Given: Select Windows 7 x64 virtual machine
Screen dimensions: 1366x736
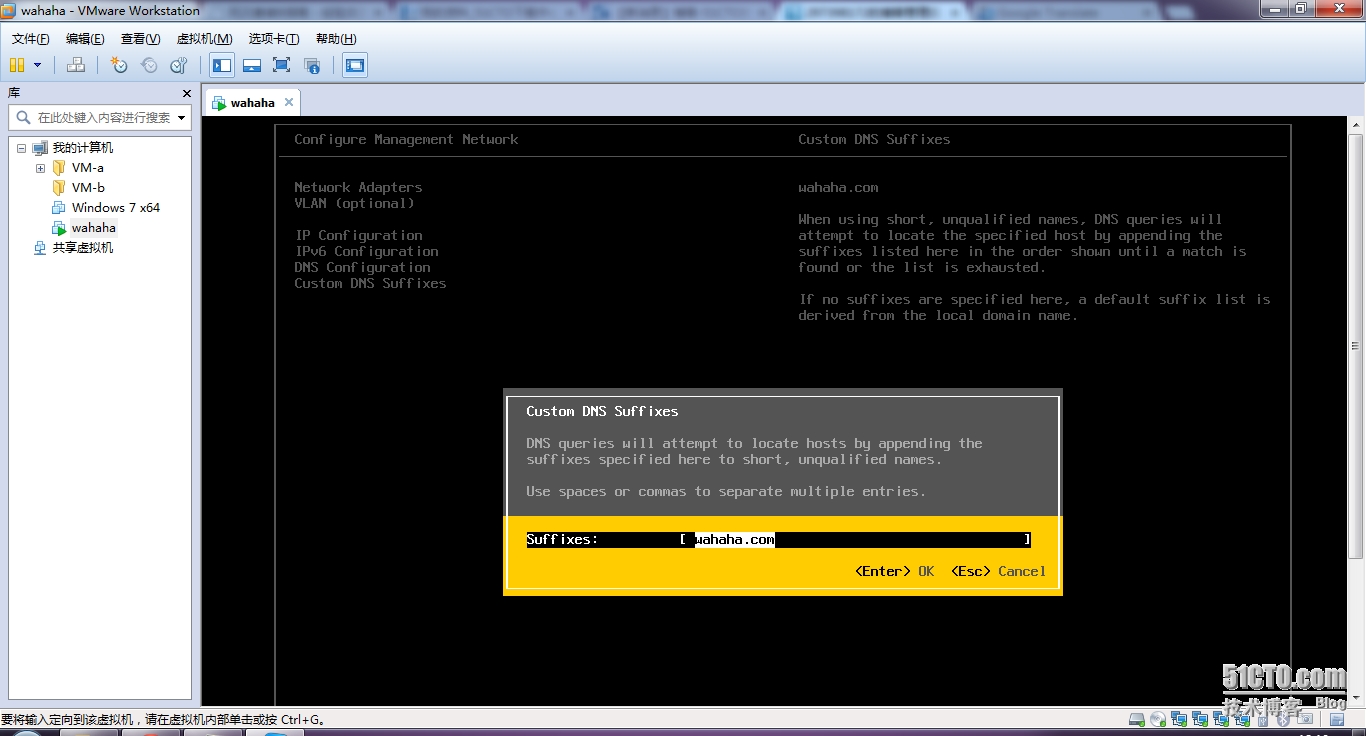Looking at the screenshot, I should tap(115, 208).
